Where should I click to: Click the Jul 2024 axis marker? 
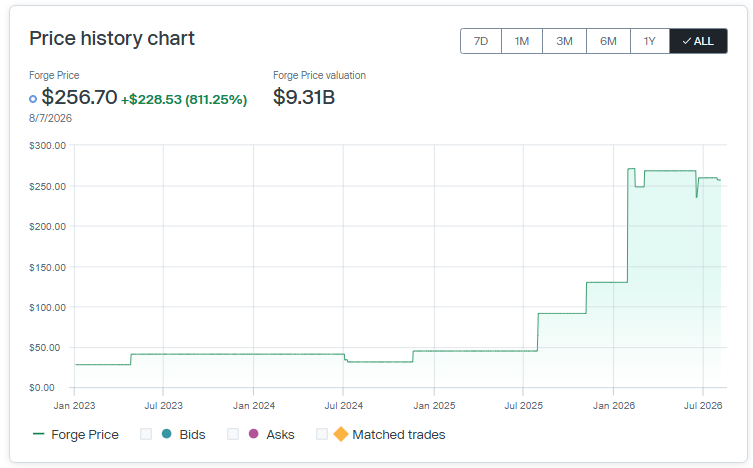click(343, 406)
